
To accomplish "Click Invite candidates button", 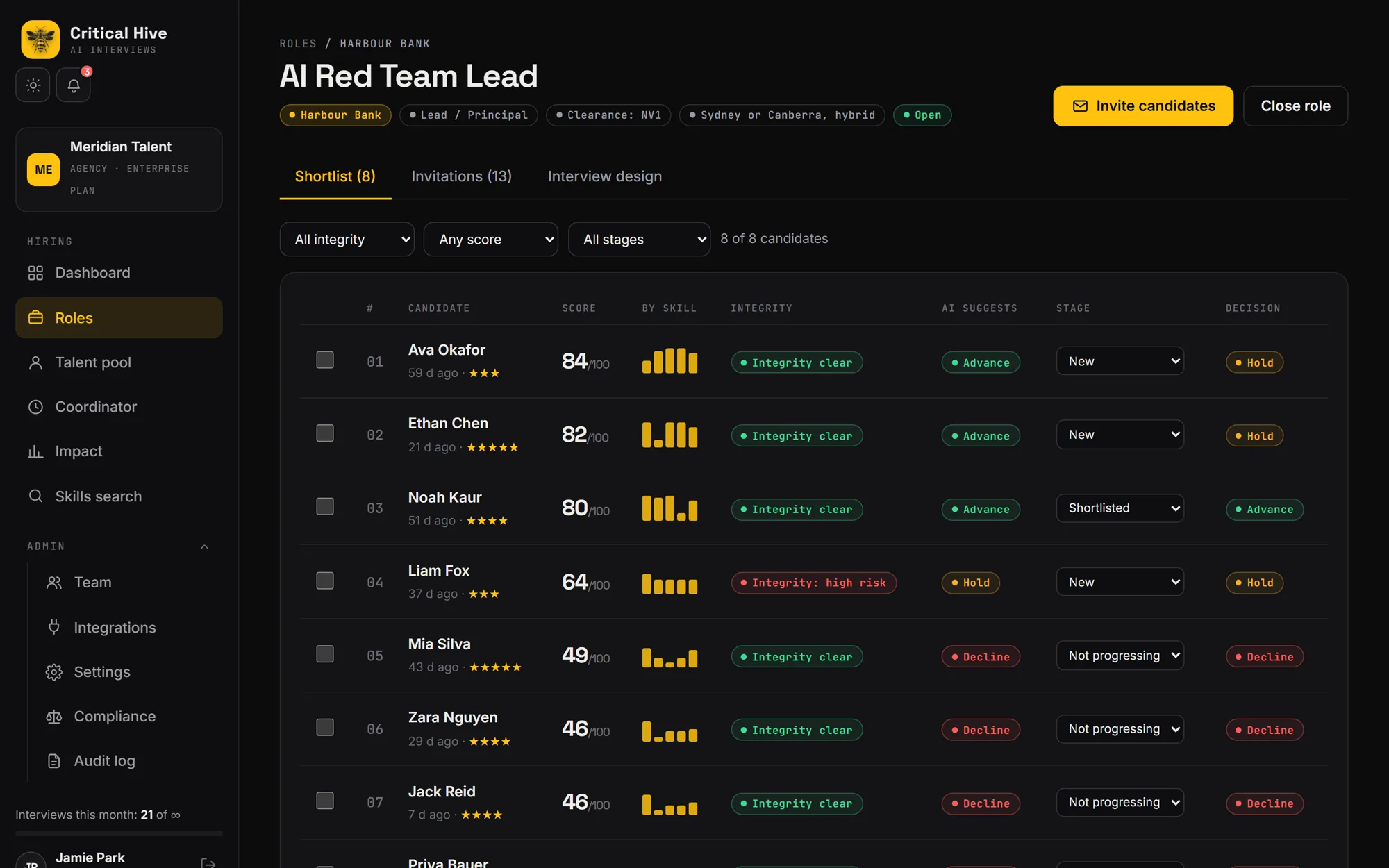I will (1143, 106).
